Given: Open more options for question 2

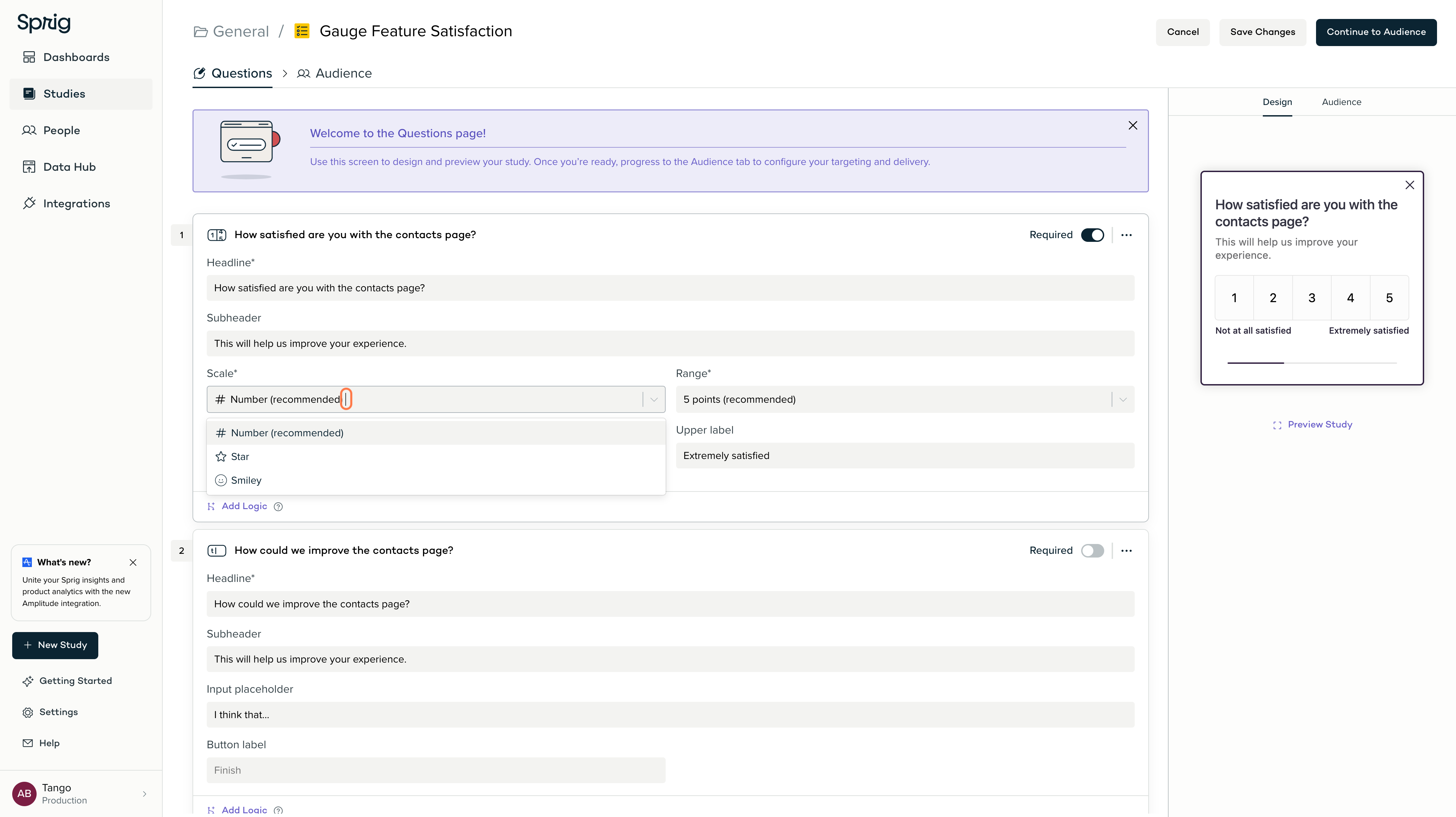Looking at the screenshot, I should click(1127, 550).
